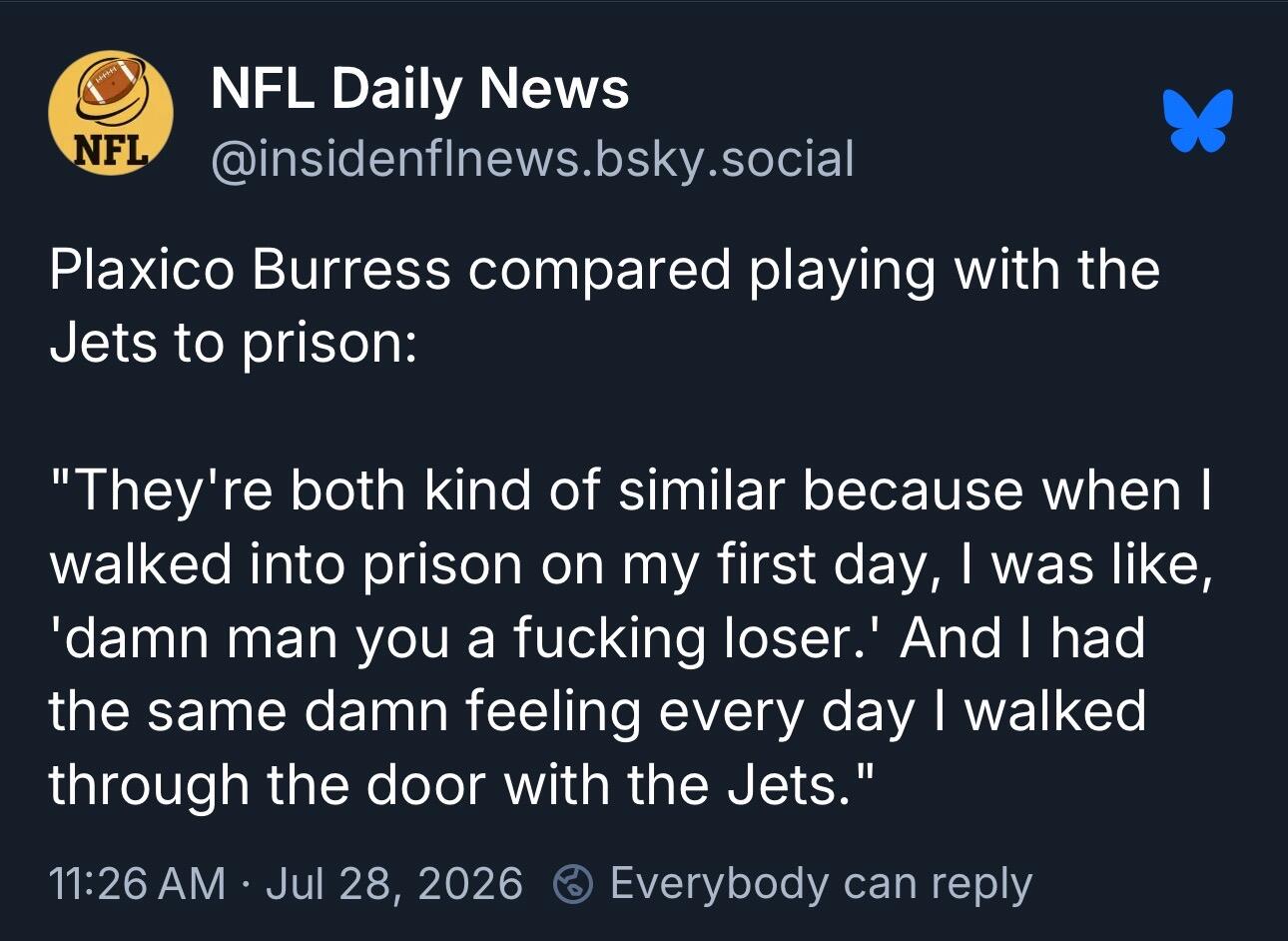Click the Everybody can reply label

point(821,884)
